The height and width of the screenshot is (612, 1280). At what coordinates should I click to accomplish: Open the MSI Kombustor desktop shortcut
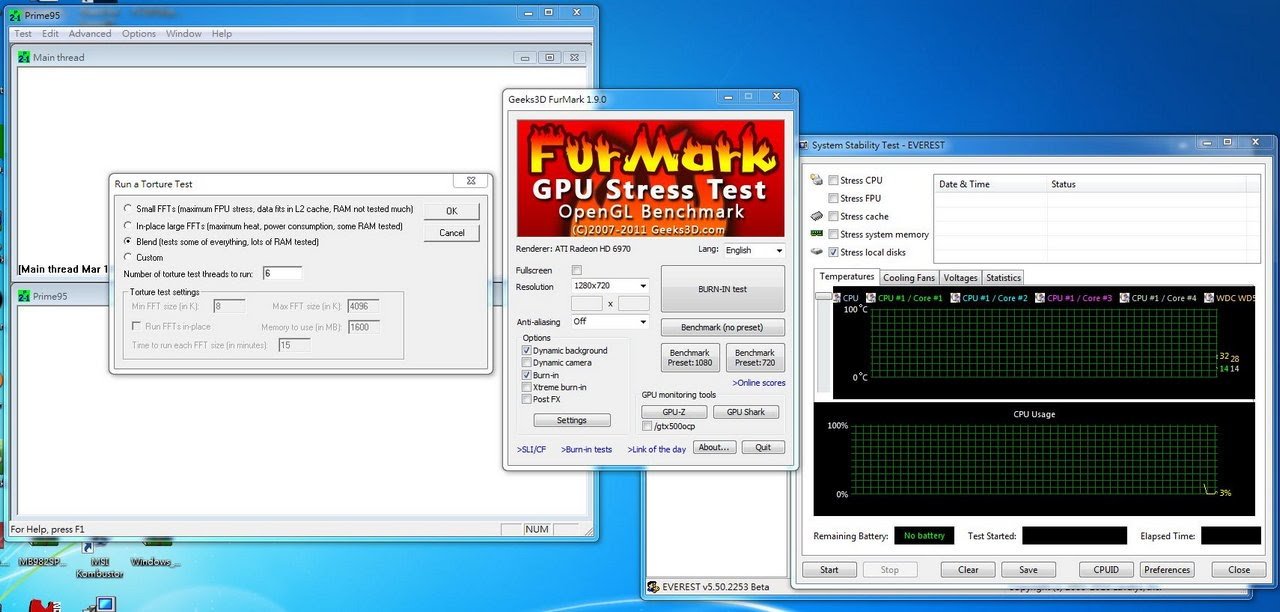(x=90, y=548)
